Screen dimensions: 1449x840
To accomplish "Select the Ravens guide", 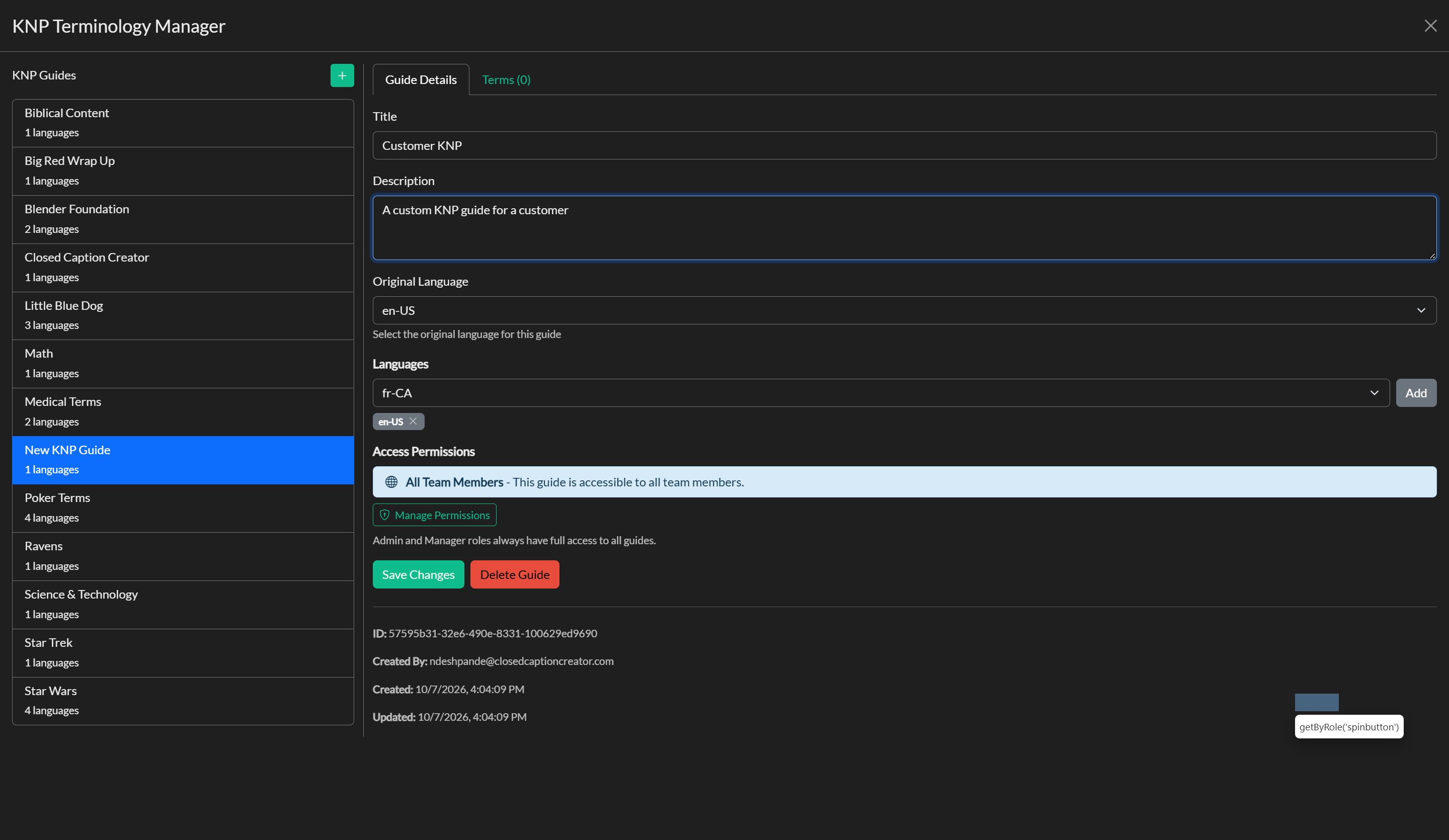I will [183, 556].
